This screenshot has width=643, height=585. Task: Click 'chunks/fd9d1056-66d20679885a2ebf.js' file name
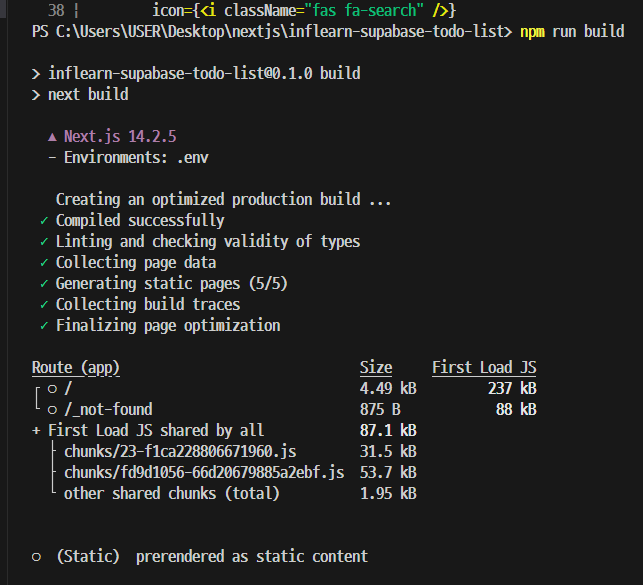click(x=204, y=473)
